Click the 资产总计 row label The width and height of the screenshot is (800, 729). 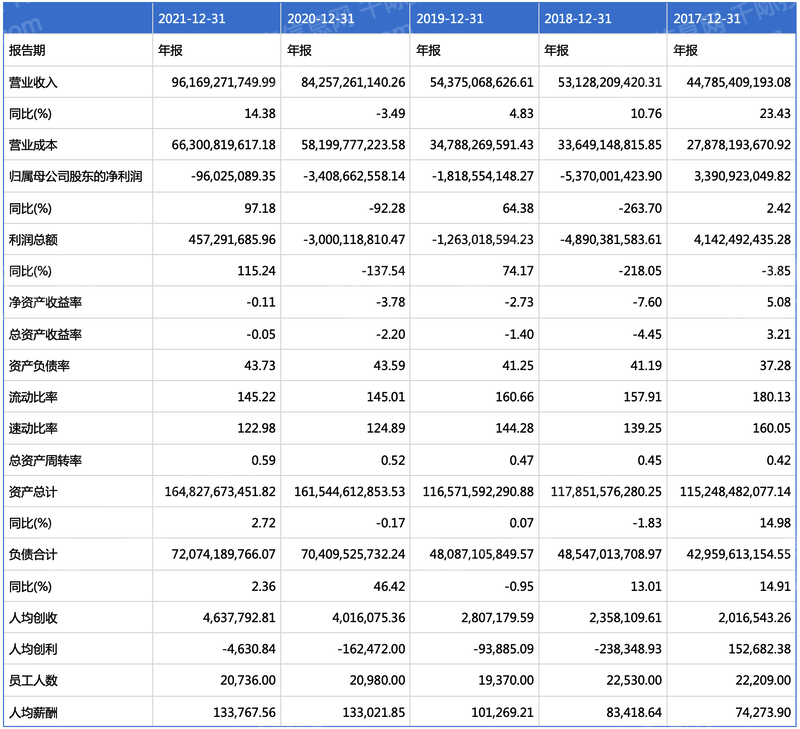click(33, 492)
